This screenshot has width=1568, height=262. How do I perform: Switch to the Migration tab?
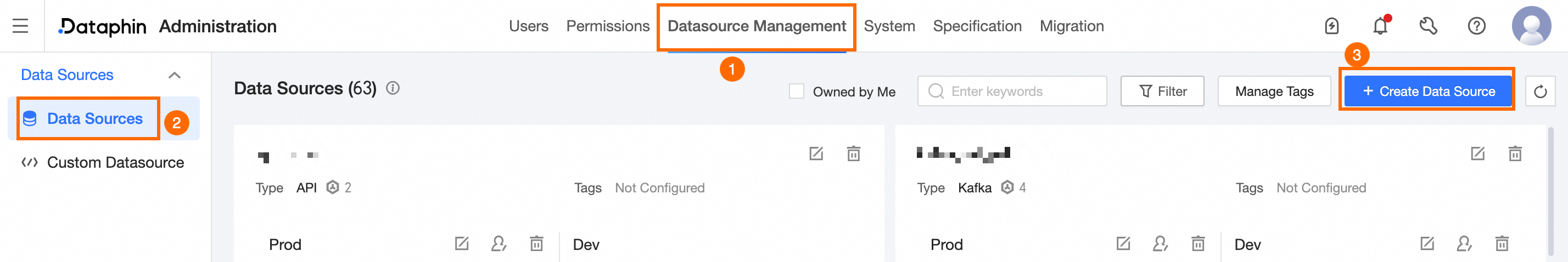pyautogui.click(x=1071, y=26)
